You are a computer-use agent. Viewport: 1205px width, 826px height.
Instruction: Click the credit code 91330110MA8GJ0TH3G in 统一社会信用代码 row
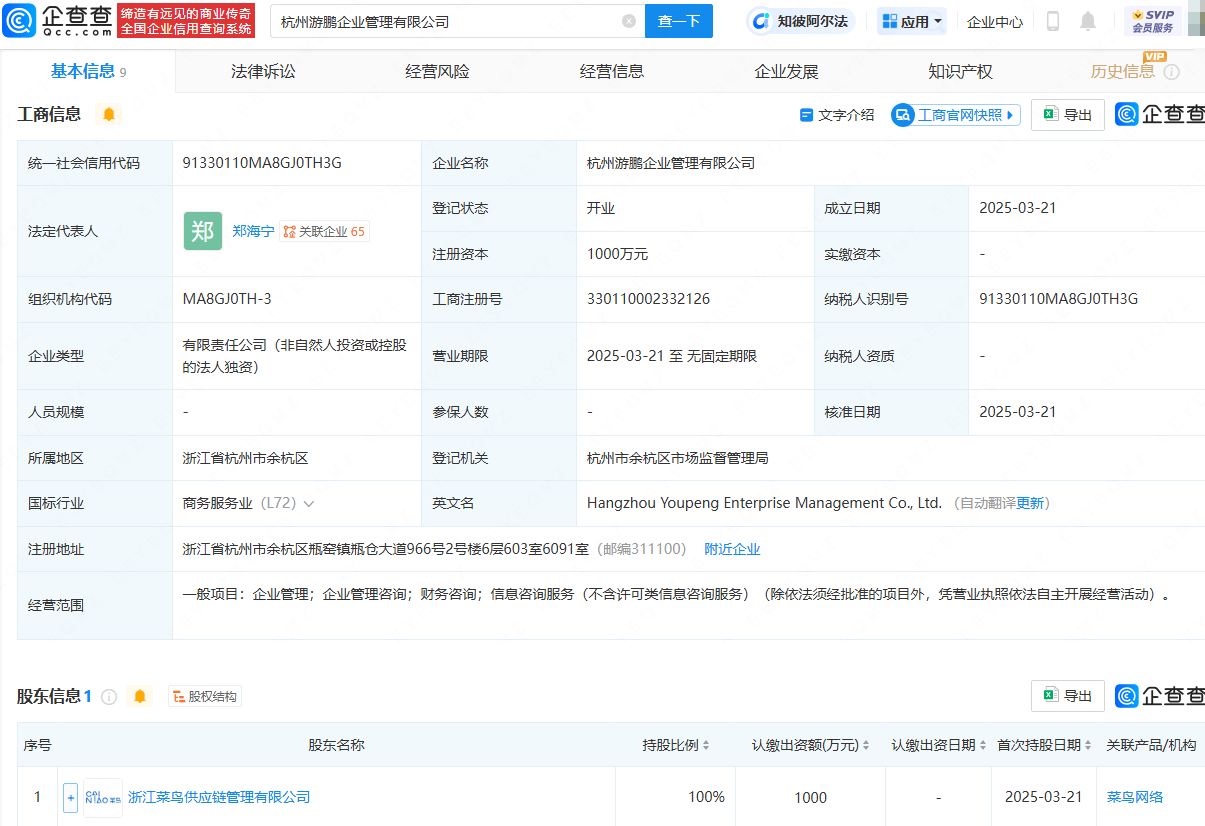(x=262, y=162)
